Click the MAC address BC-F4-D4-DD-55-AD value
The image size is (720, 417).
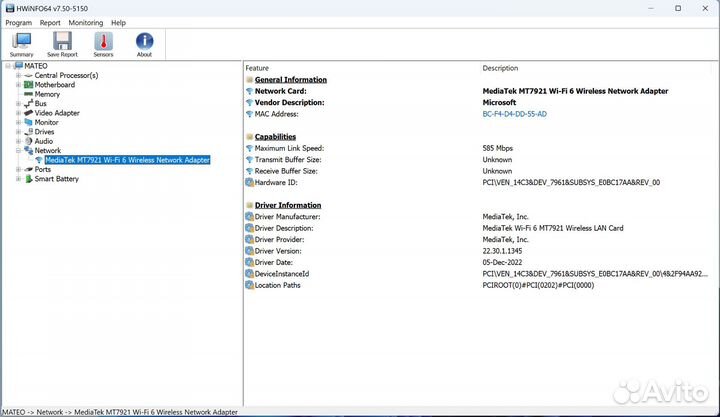(514, 114)
